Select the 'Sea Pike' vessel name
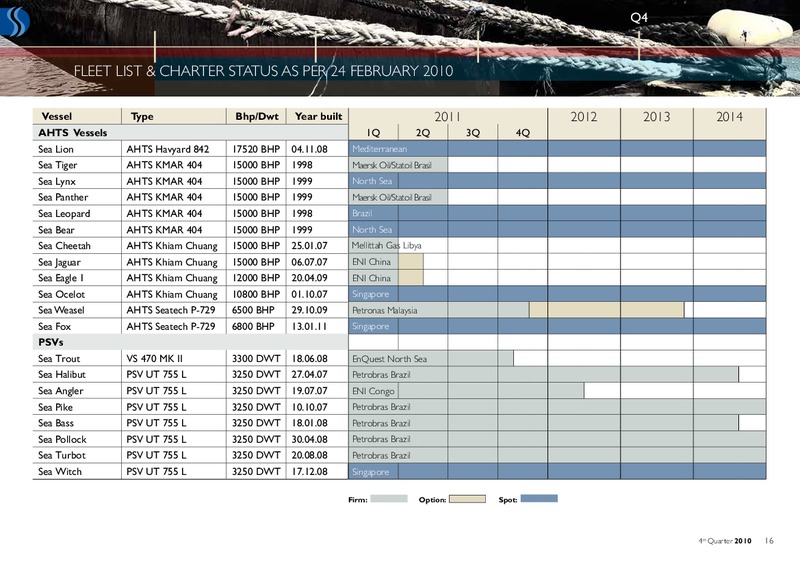 point(55,407)
